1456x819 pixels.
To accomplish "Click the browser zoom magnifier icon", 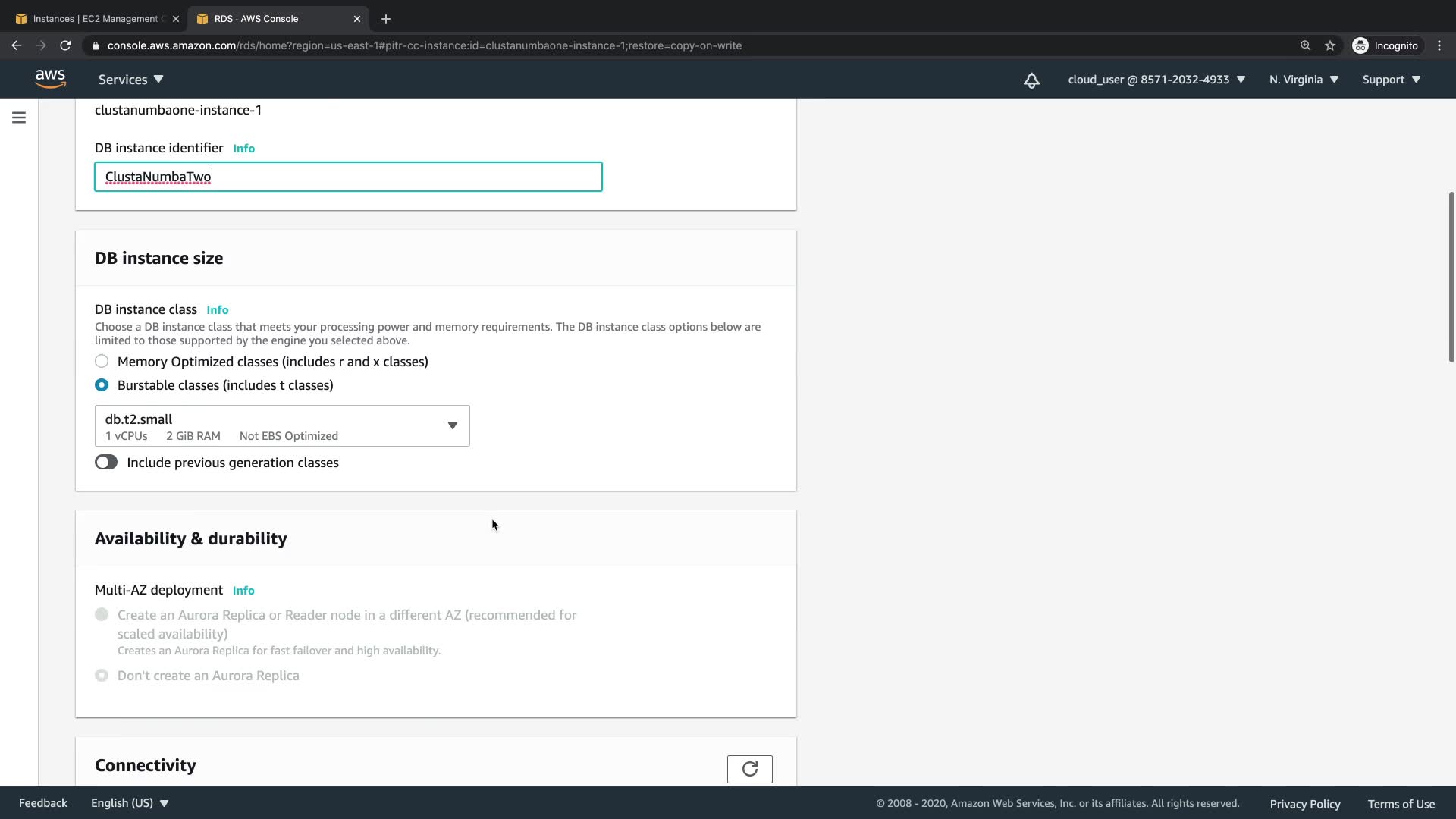I will point(1305,45).
